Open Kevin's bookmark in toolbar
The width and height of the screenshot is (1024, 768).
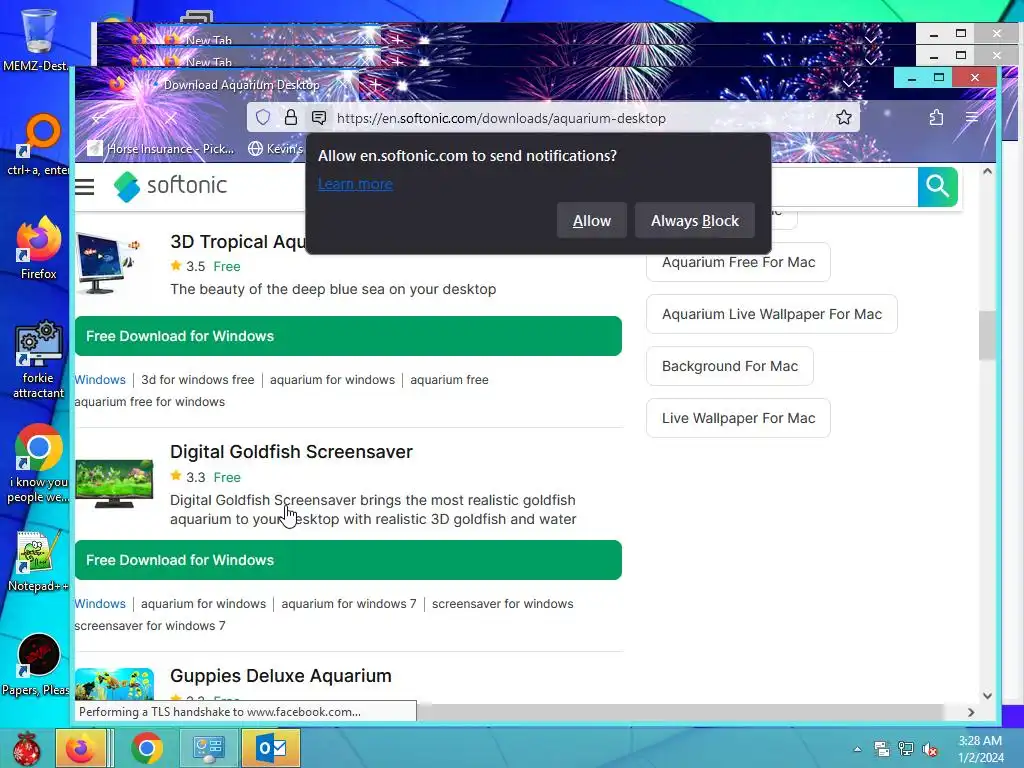[x=276, y=149]
